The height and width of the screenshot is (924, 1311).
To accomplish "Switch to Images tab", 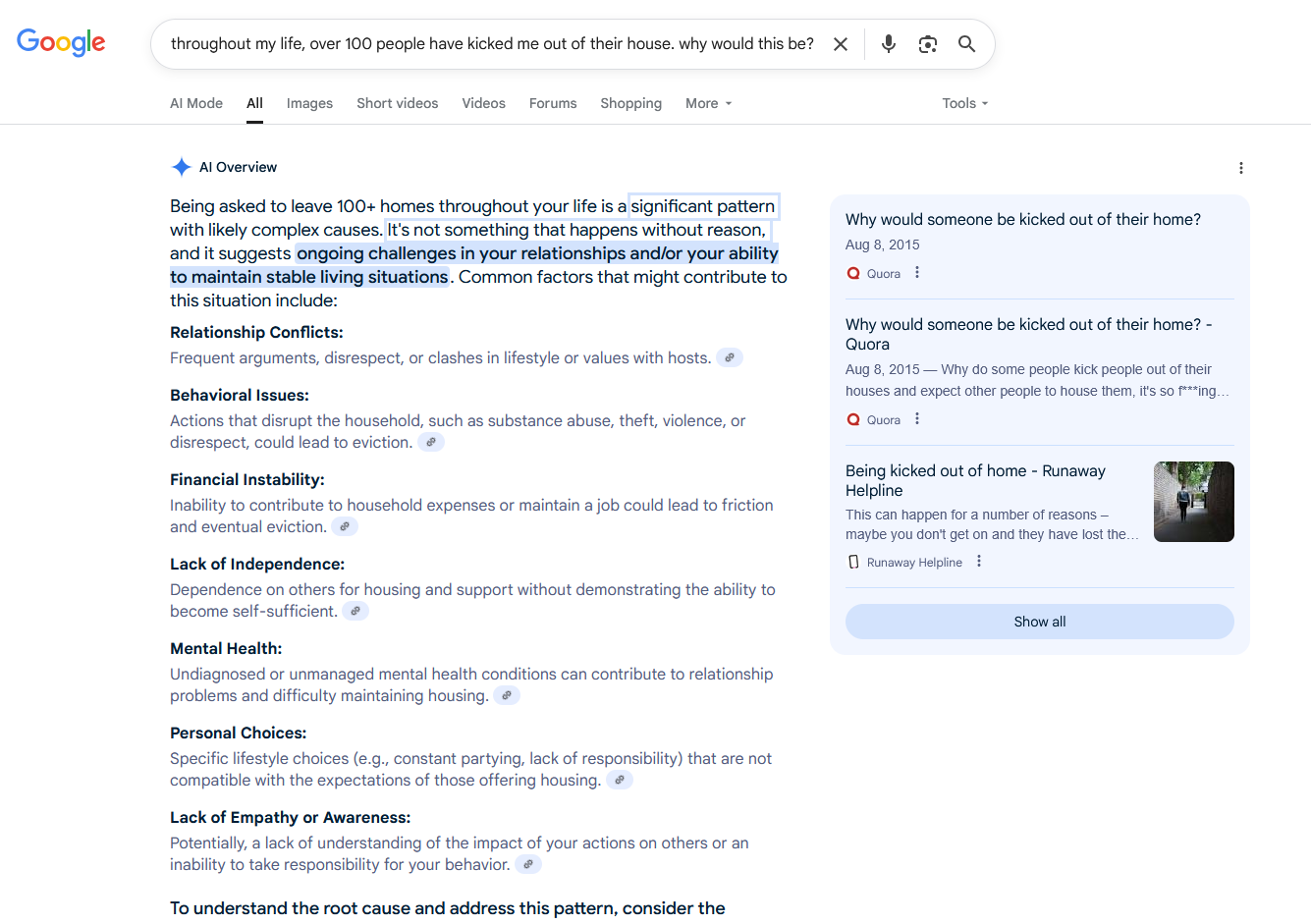I will point(309,103).
